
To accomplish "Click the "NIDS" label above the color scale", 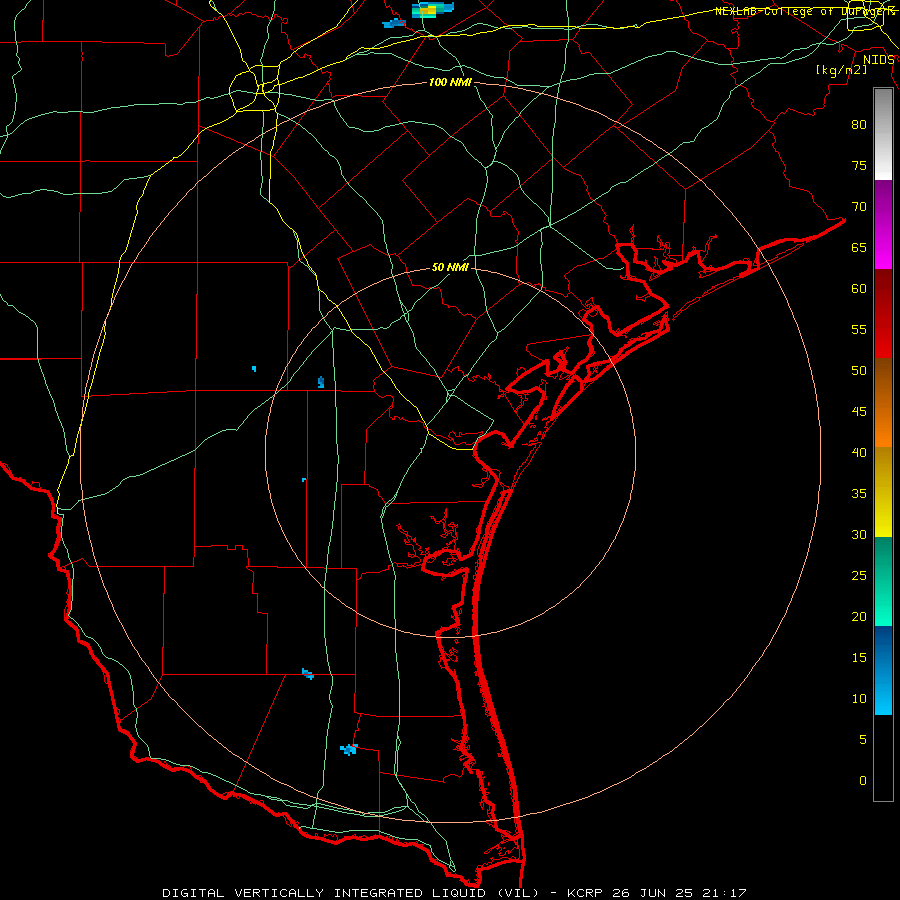I will pos(879,60).
